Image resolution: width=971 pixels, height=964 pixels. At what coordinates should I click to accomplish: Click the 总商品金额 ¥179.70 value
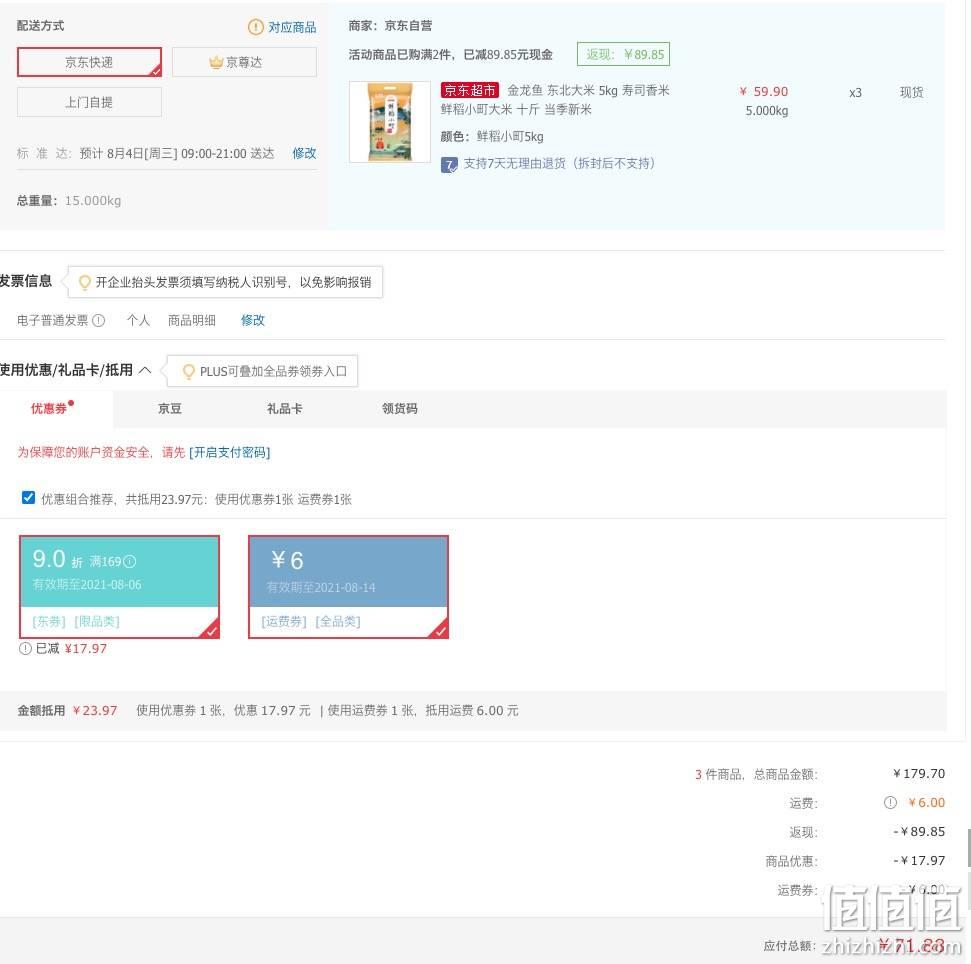tap(919, 774)
